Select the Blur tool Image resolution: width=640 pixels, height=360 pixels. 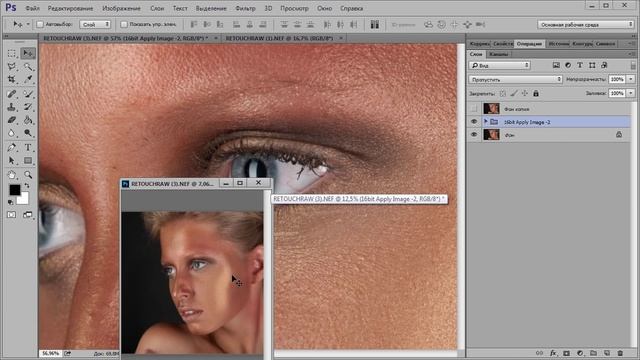point(11,133)
